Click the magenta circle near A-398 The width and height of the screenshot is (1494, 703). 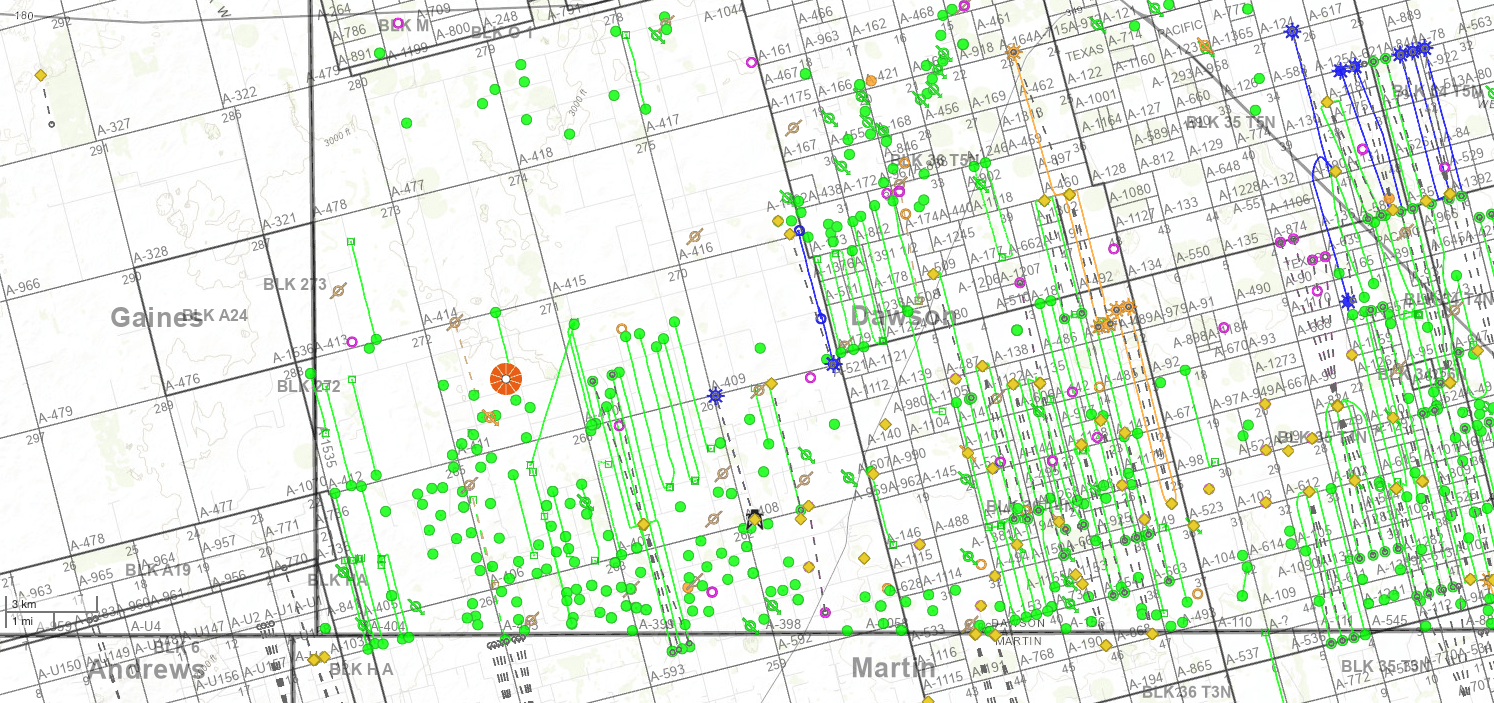click(825, 613)
